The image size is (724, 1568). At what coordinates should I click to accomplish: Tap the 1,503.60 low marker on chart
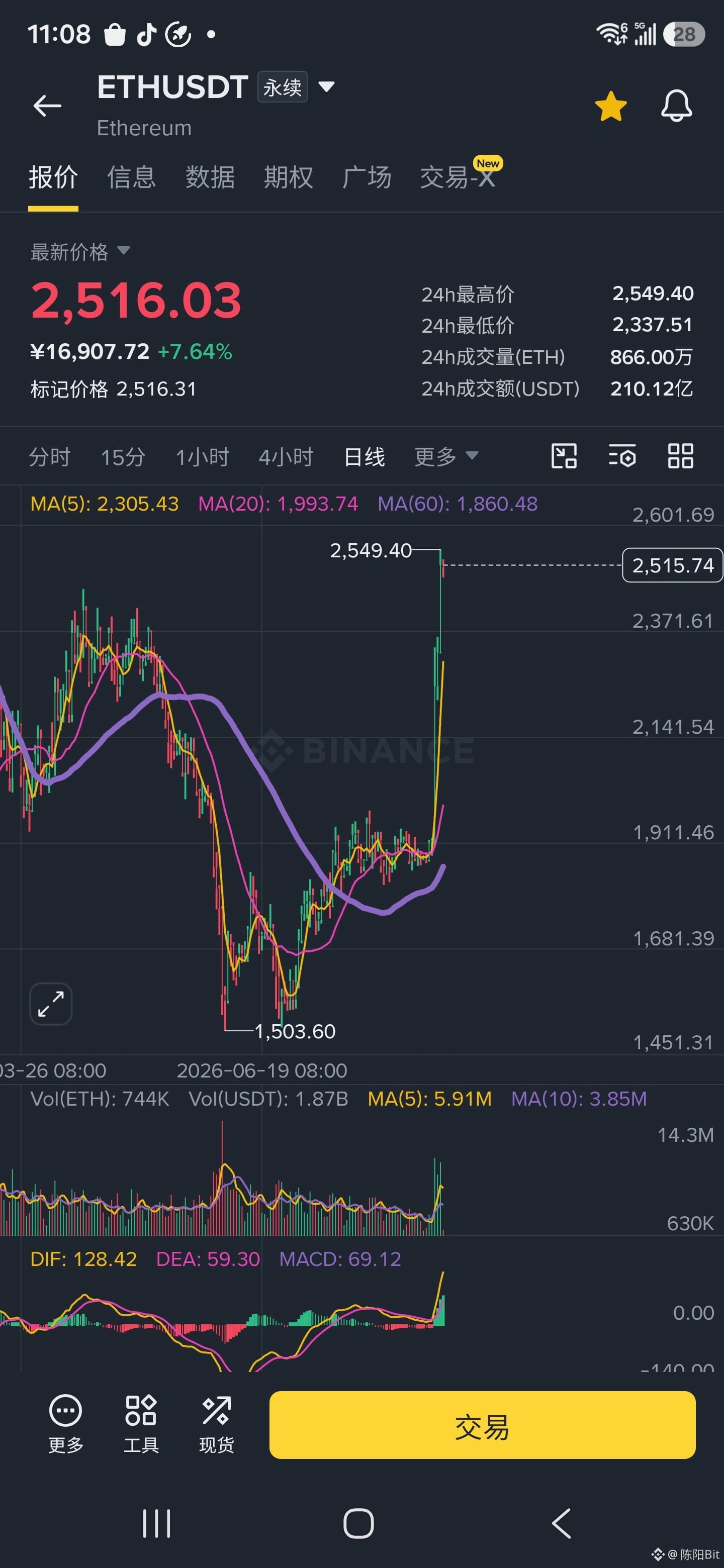(x=295, y=1031)
